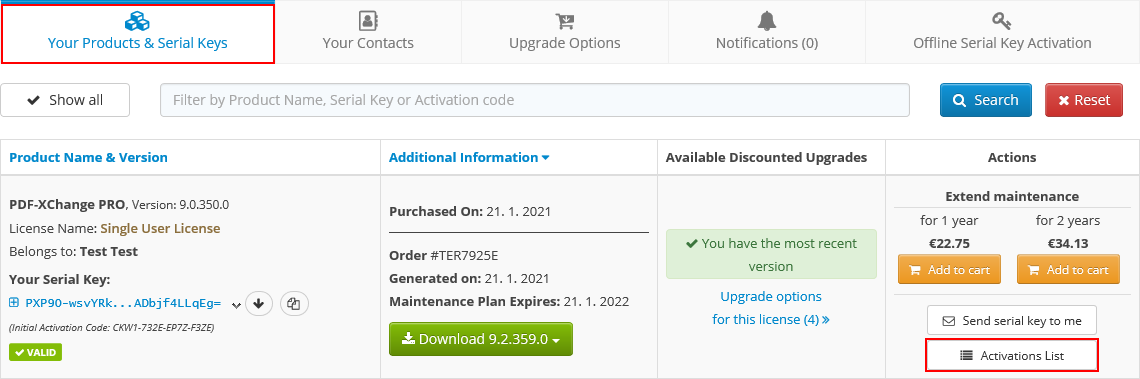Click the blue Search button

coord(985,100)
